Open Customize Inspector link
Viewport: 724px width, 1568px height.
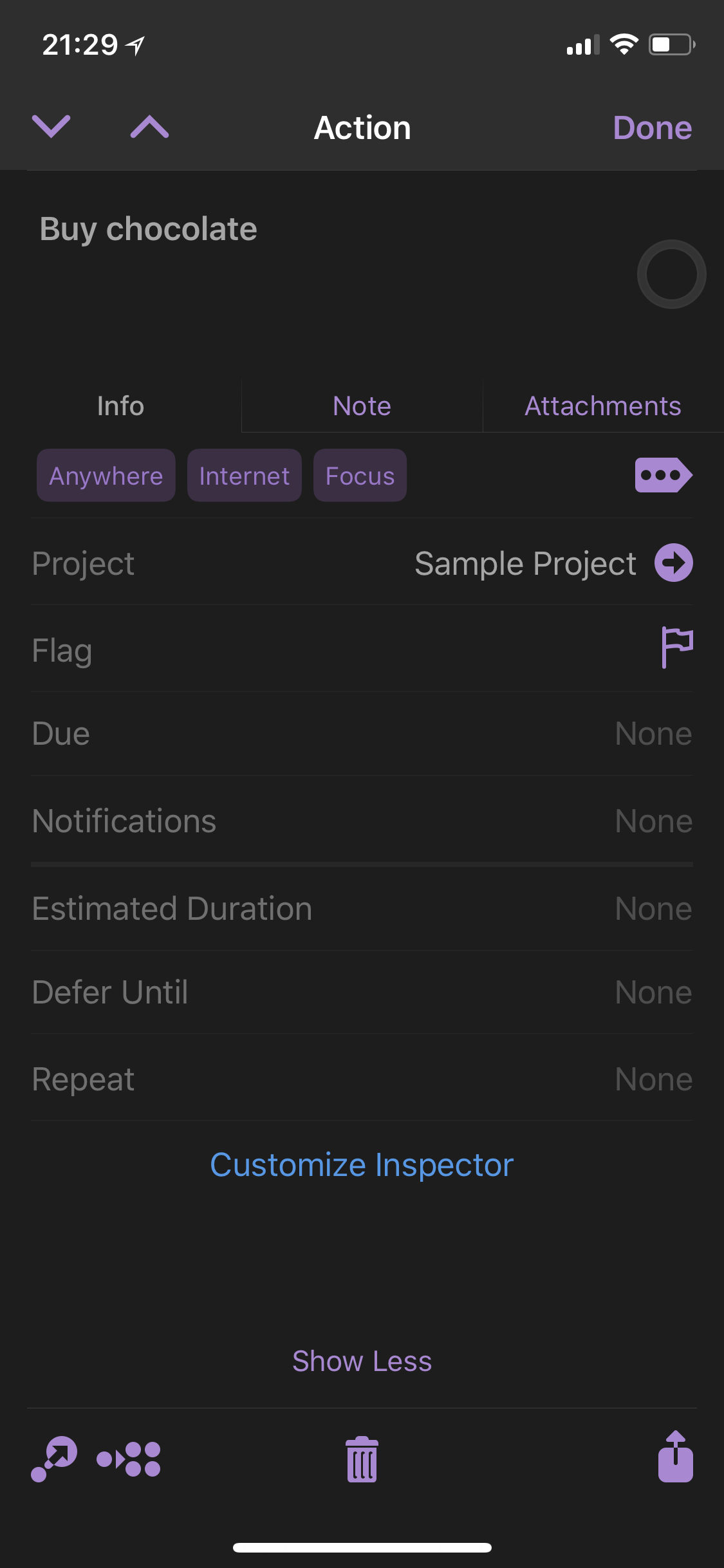pos(362,1165)
